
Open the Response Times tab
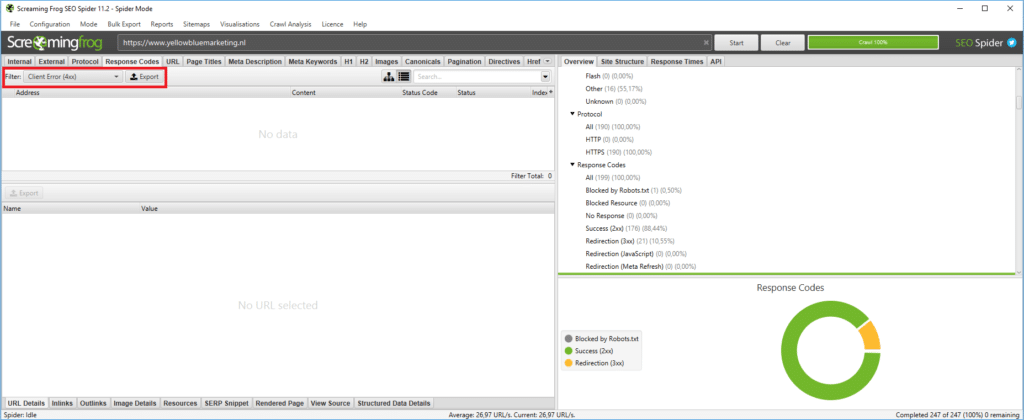(677, 61)
